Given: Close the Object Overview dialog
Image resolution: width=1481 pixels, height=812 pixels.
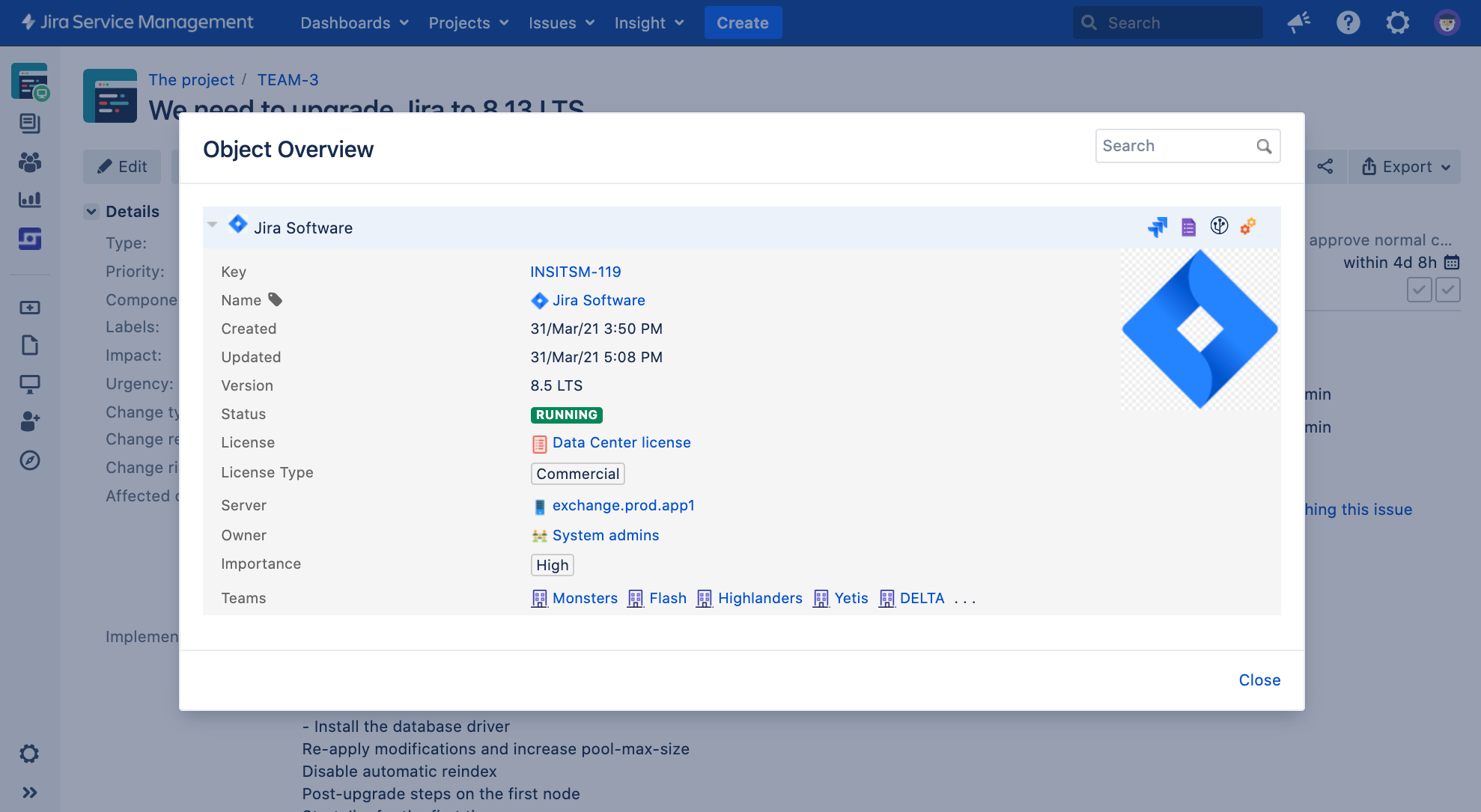Looking at the screenshot, I should [x=1259, y=680].
